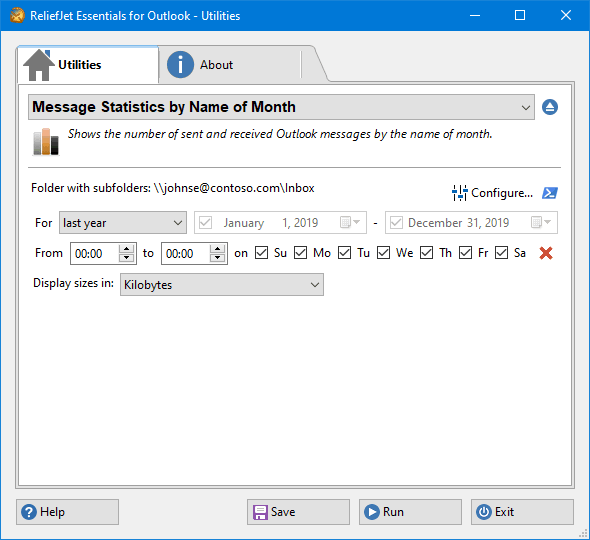Click the 'to' time input field
The height and width of the screenshot is (540, 590).
185,254
